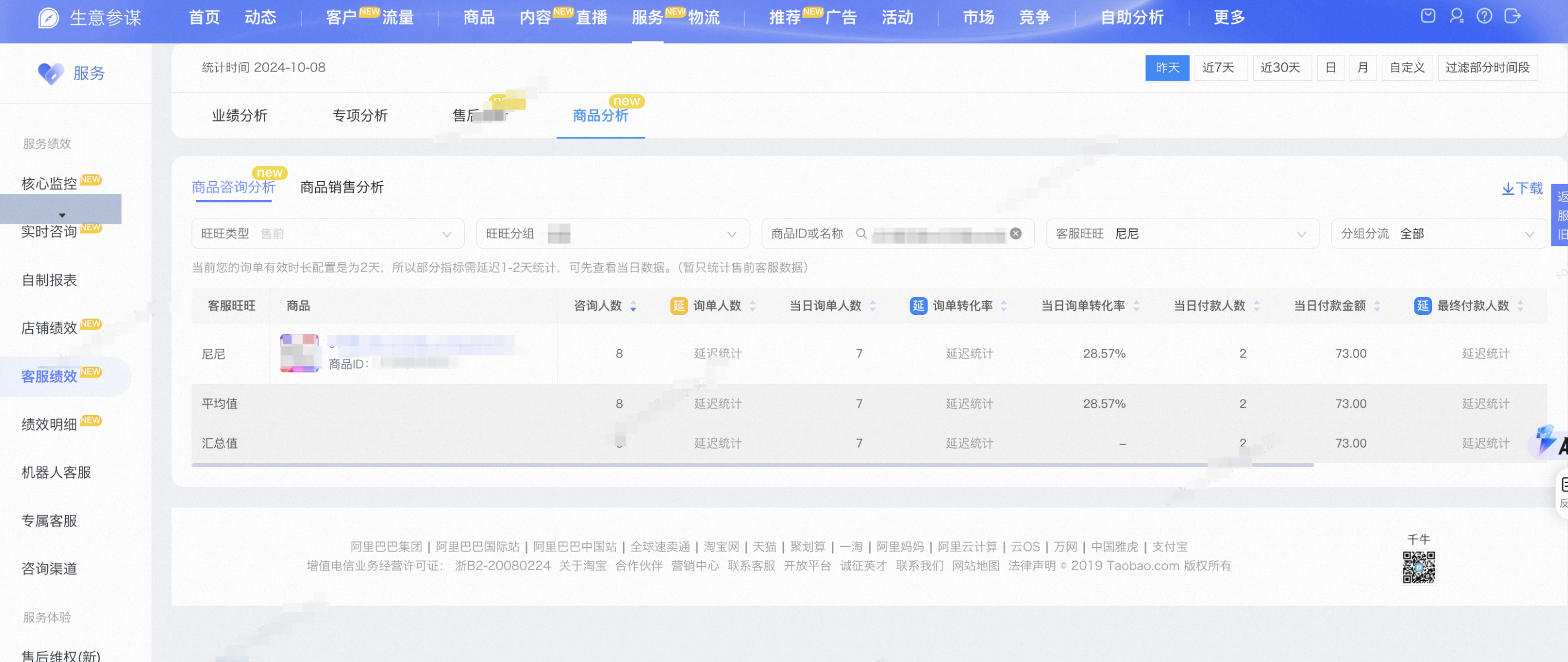Open the help question mark icon
The image size is (1568, 662).
(1484, 16)
